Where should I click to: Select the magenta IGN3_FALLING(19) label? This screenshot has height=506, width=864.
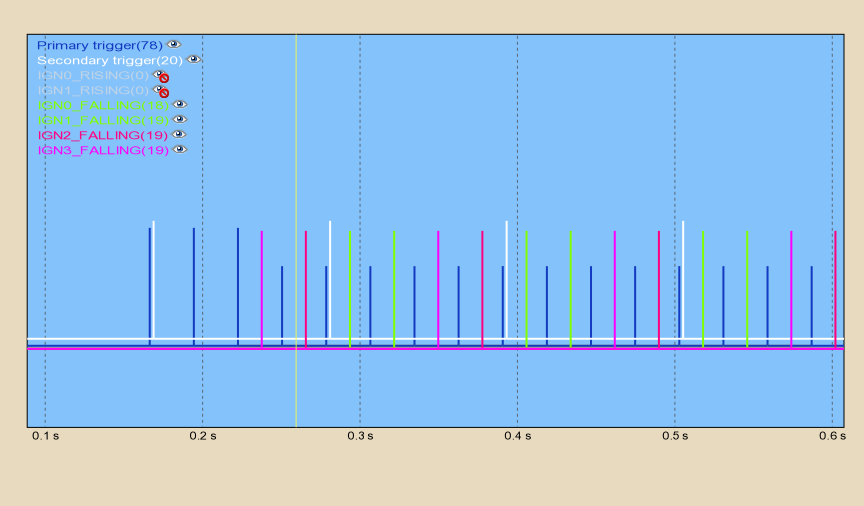pyautogui.click(x=102, y=150)
